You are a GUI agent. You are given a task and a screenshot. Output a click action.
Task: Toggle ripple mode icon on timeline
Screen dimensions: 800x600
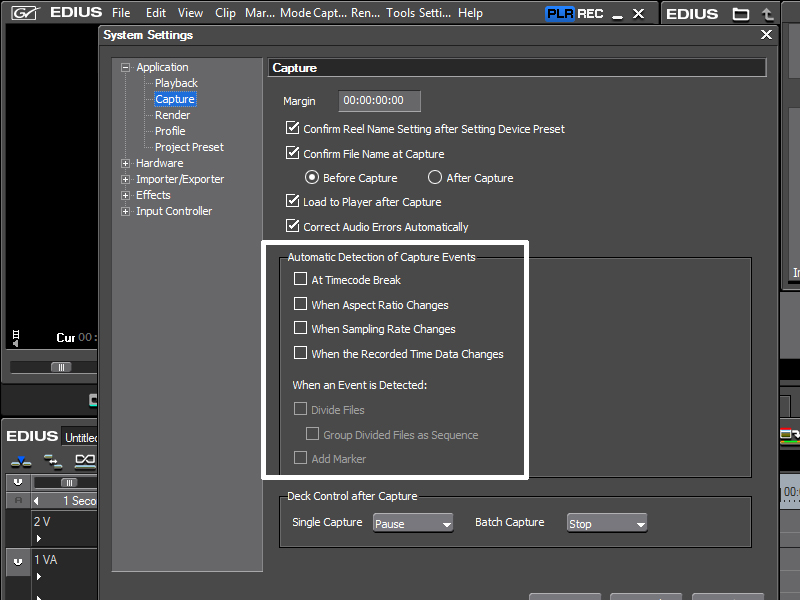pos(53,462)
